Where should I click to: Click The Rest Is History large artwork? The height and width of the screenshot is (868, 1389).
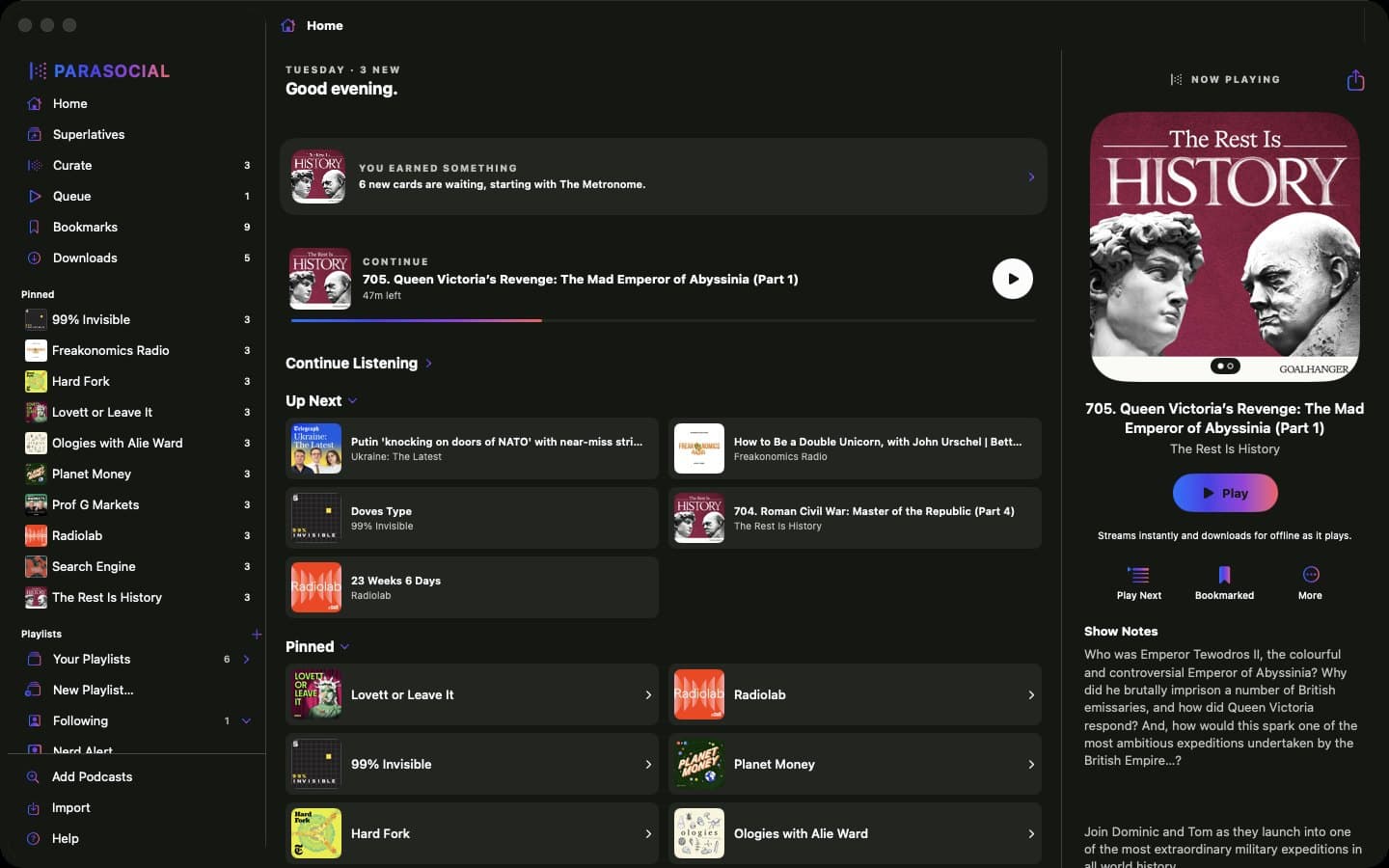click(x=1225, y=247)
